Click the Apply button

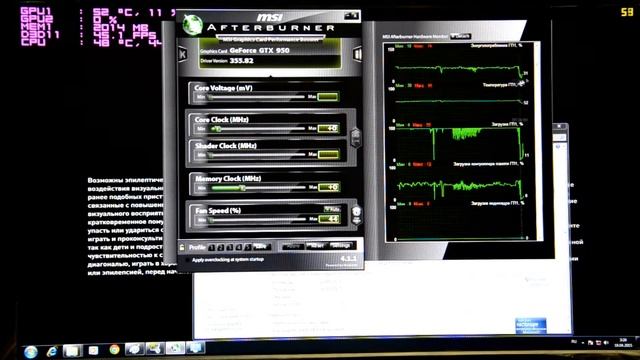point(293,247)
